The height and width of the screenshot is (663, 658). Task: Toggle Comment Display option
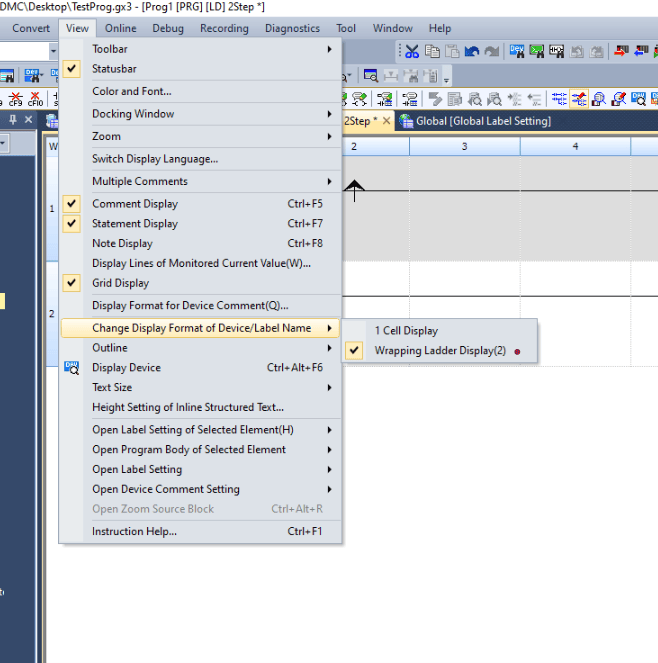pyautogui.click(x=200, y=204)
